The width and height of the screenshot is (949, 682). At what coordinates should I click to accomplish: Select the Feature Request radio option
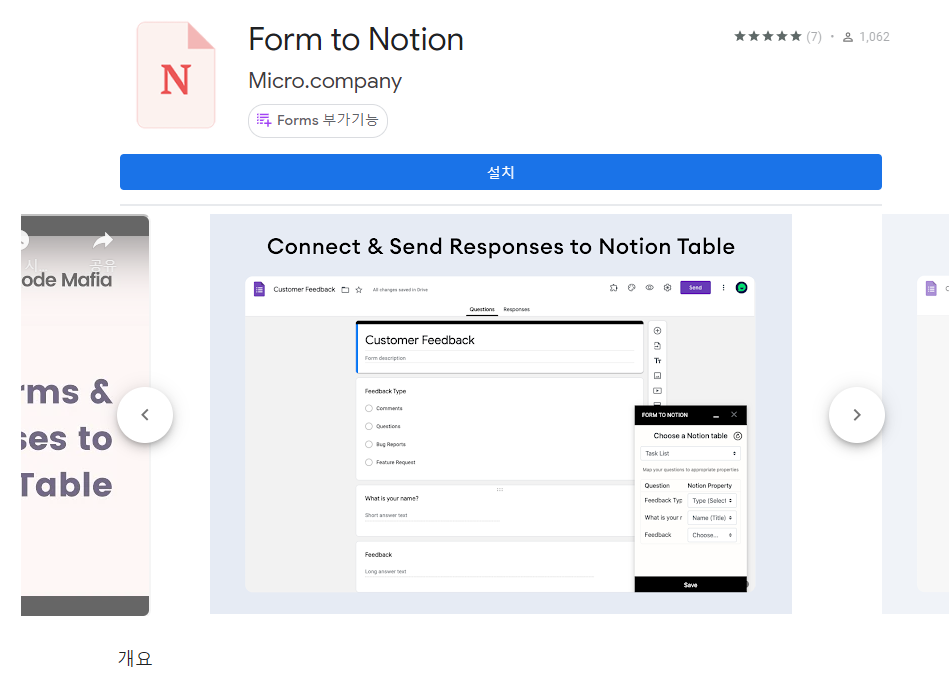point(369,462)
